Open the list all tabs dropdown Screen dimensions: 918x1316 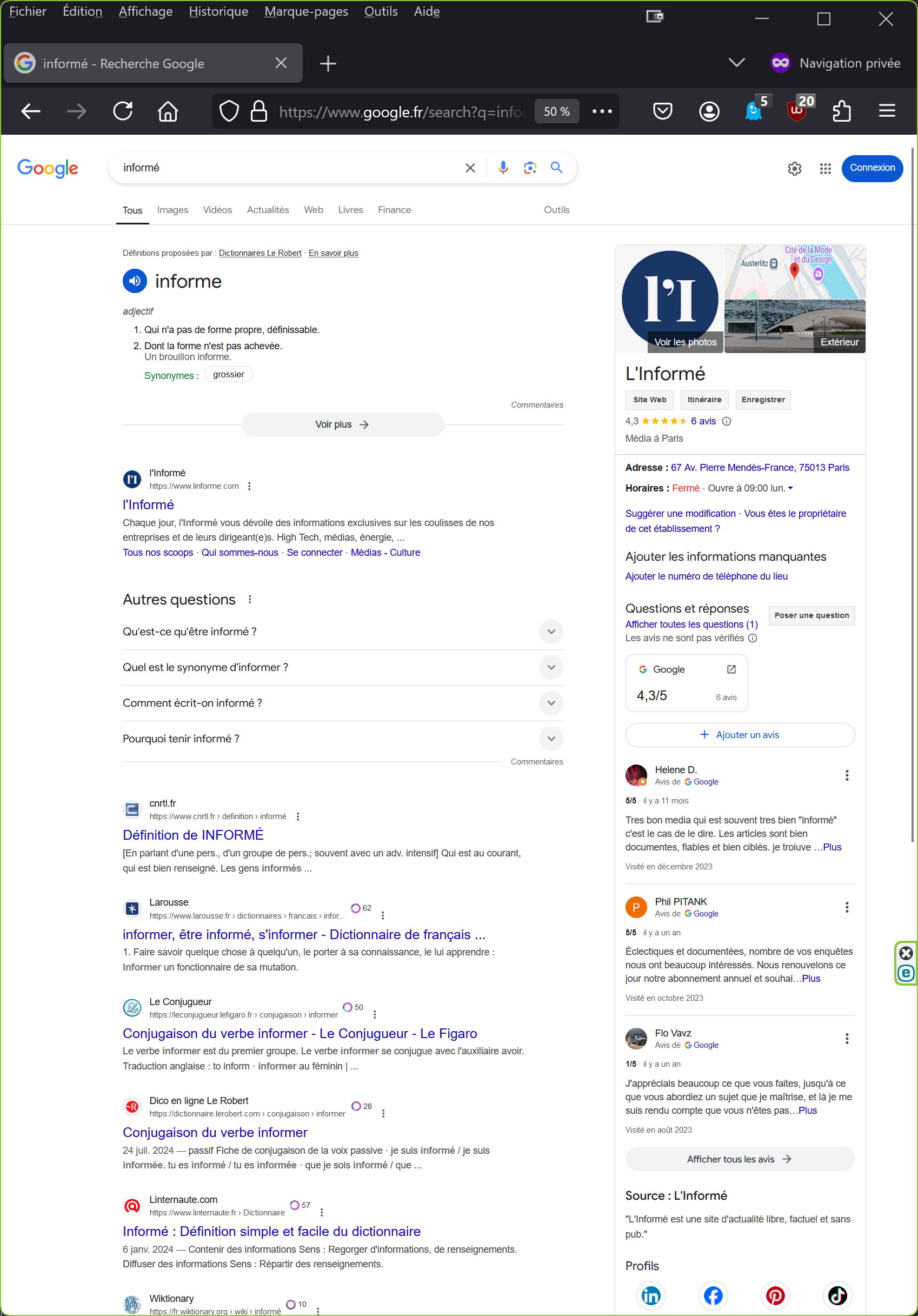click(x=736, y=63)
